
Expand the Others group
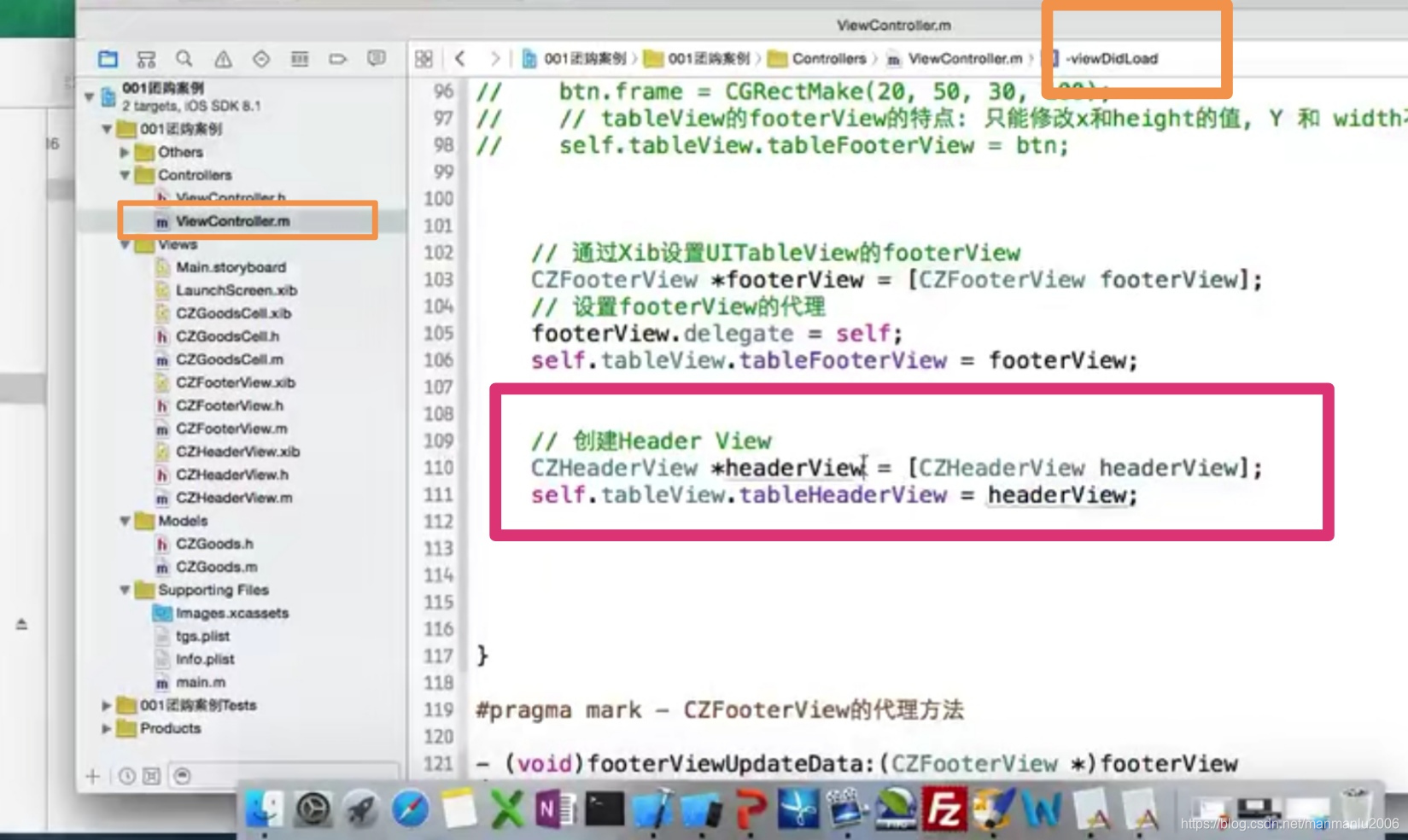click(x=125, y=152)
